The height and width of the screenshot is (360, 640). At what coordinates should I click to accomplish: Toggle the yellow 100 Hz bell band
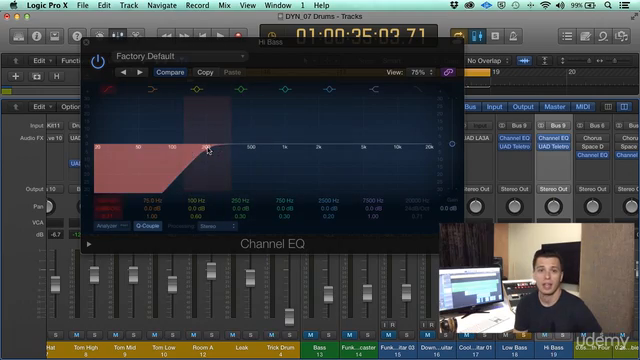pyautogui.click(x=196, y=89)
